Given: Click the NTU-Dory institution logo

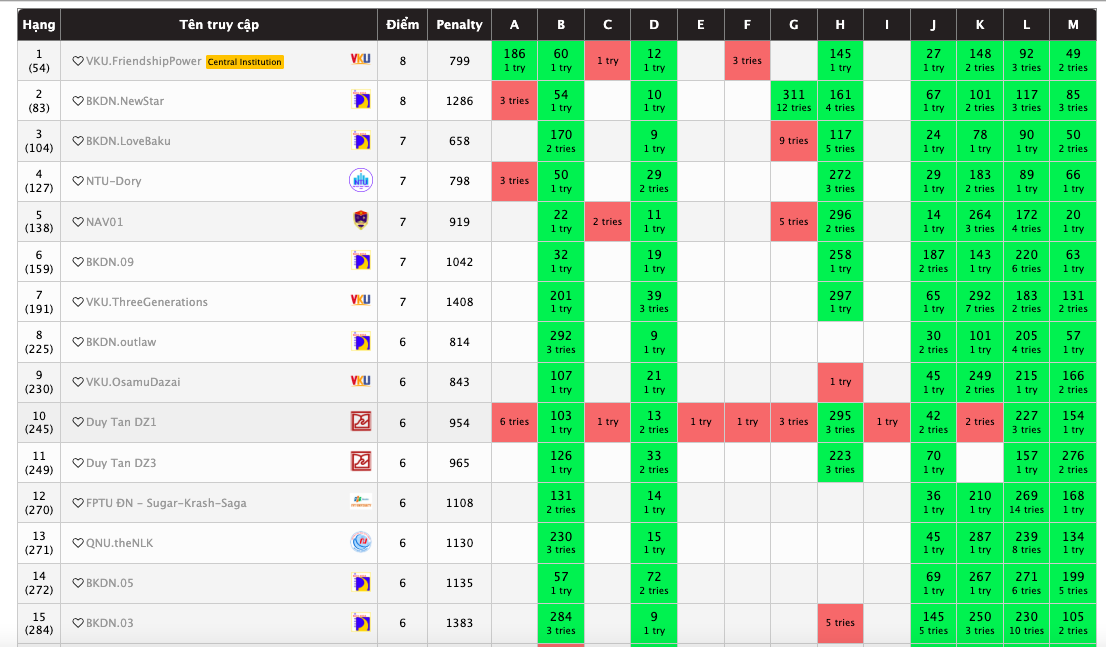Looking at the screenshot, I should click(x=360, y=181).
